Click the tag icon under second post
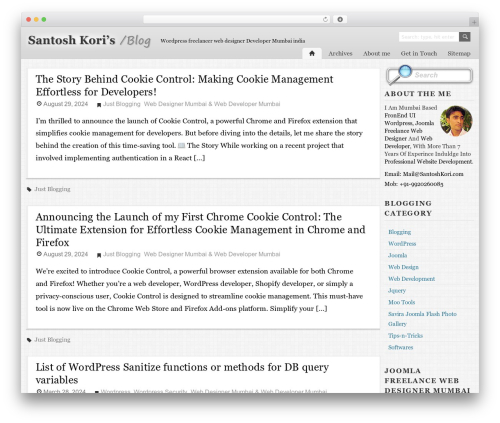This screenshot has height=423, width=500. [29, 340]
